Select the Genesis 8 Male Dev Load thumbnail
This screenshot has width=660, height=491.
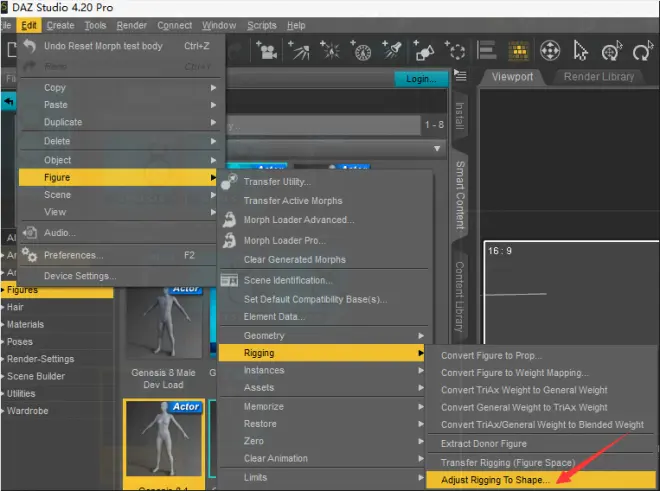[164, 338]
